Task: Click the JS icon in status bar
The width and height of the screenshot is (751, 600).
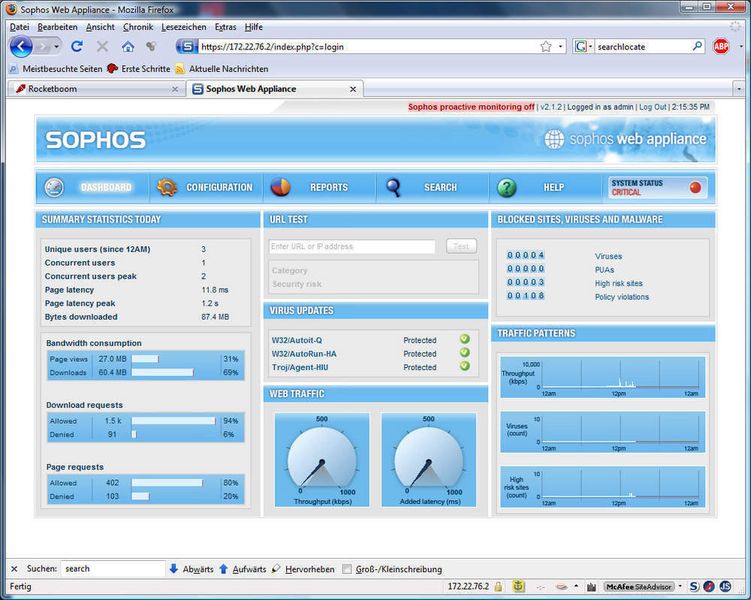Action: [x=725, y=587]
